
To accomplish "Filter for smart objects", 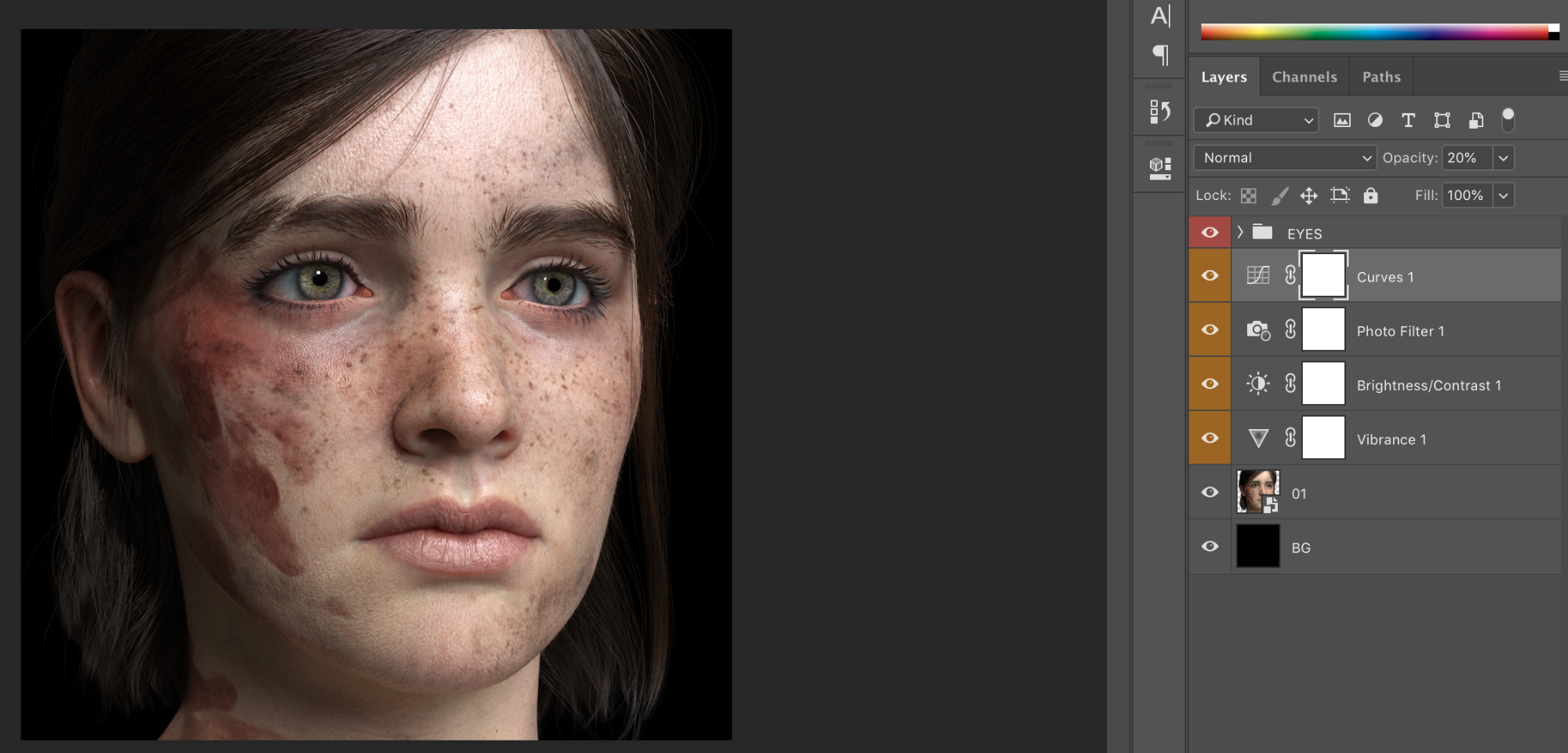I will point(1475,120).
